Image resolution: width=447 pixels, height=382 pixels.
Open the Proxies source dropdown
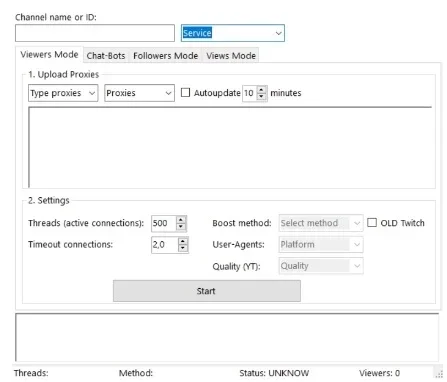coord(139,93)
